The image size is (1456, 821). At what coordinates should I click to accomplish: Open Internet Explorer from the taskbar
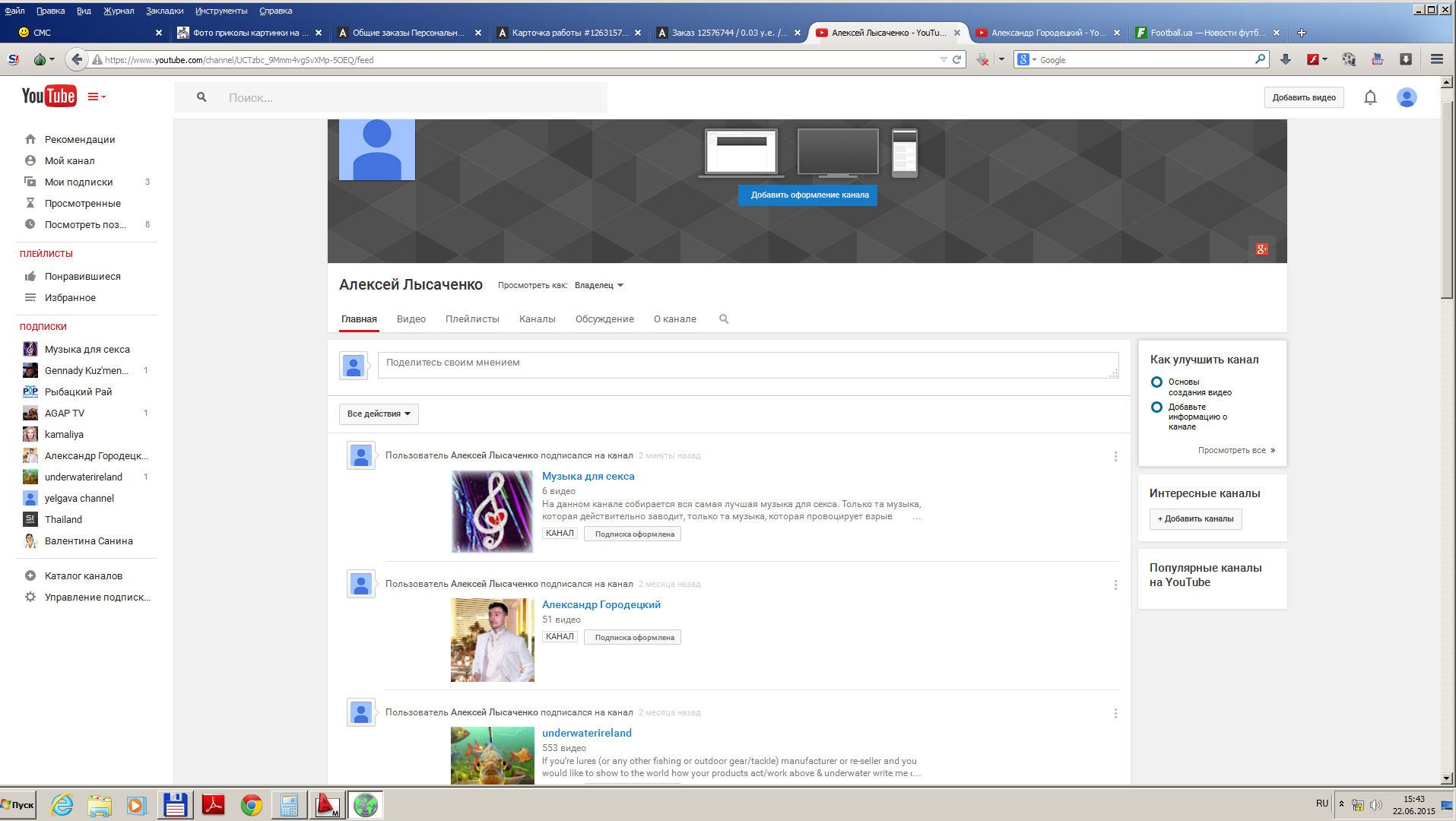[x=62, y=805]
